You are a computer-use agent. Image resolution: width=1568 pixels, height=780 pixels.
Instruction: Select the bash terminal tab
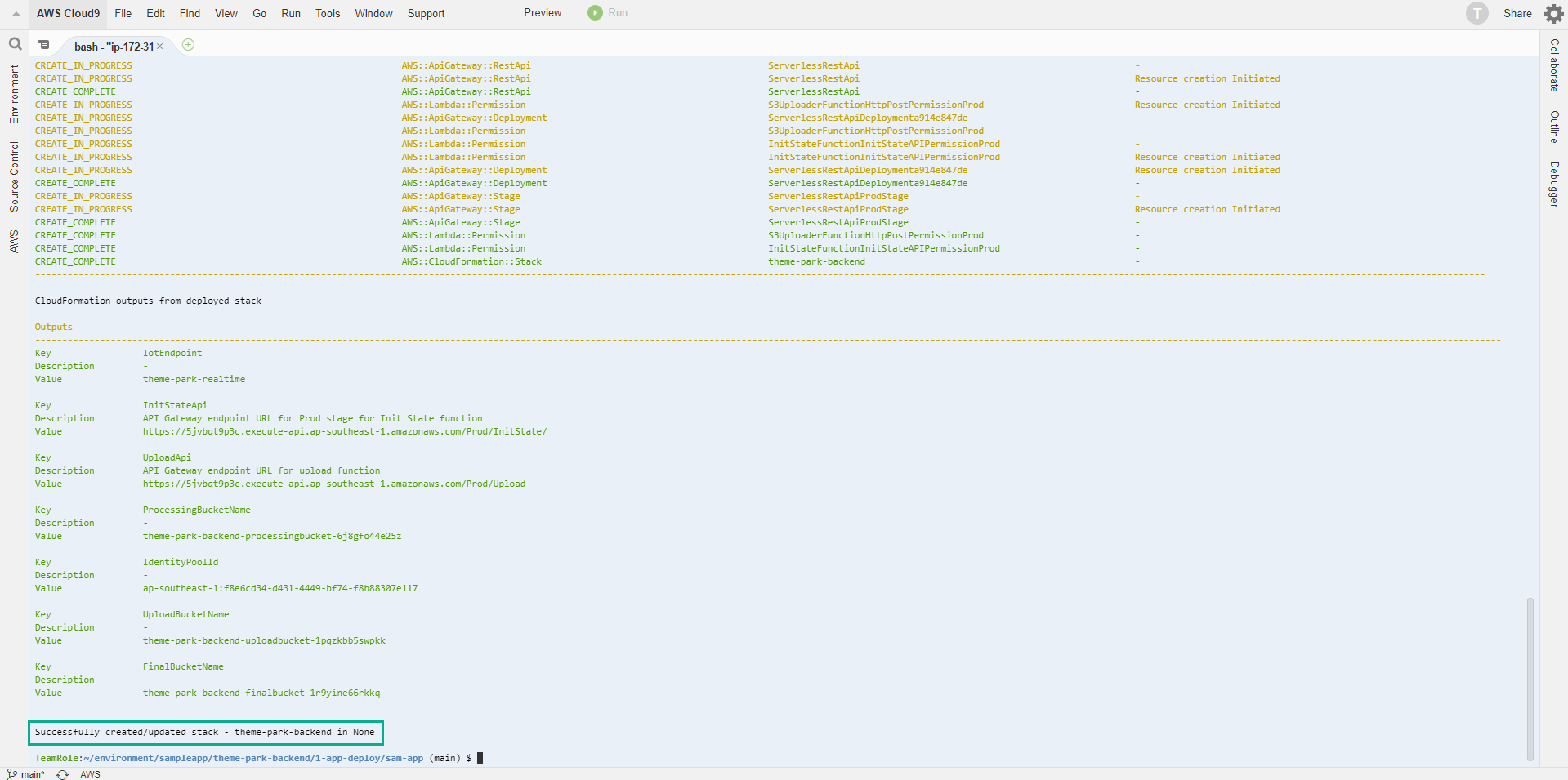click(114, 47)
